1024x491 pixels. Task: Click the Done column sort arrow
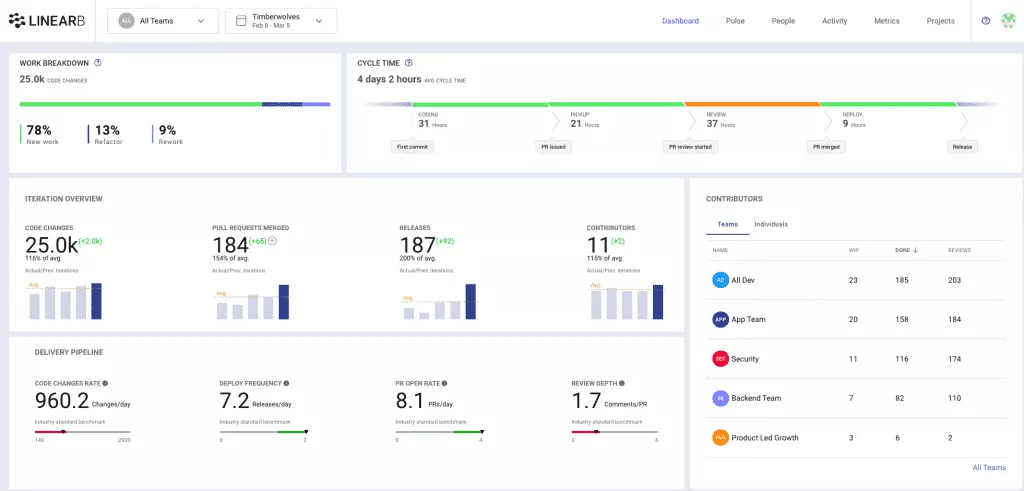[x=915, y=250]
